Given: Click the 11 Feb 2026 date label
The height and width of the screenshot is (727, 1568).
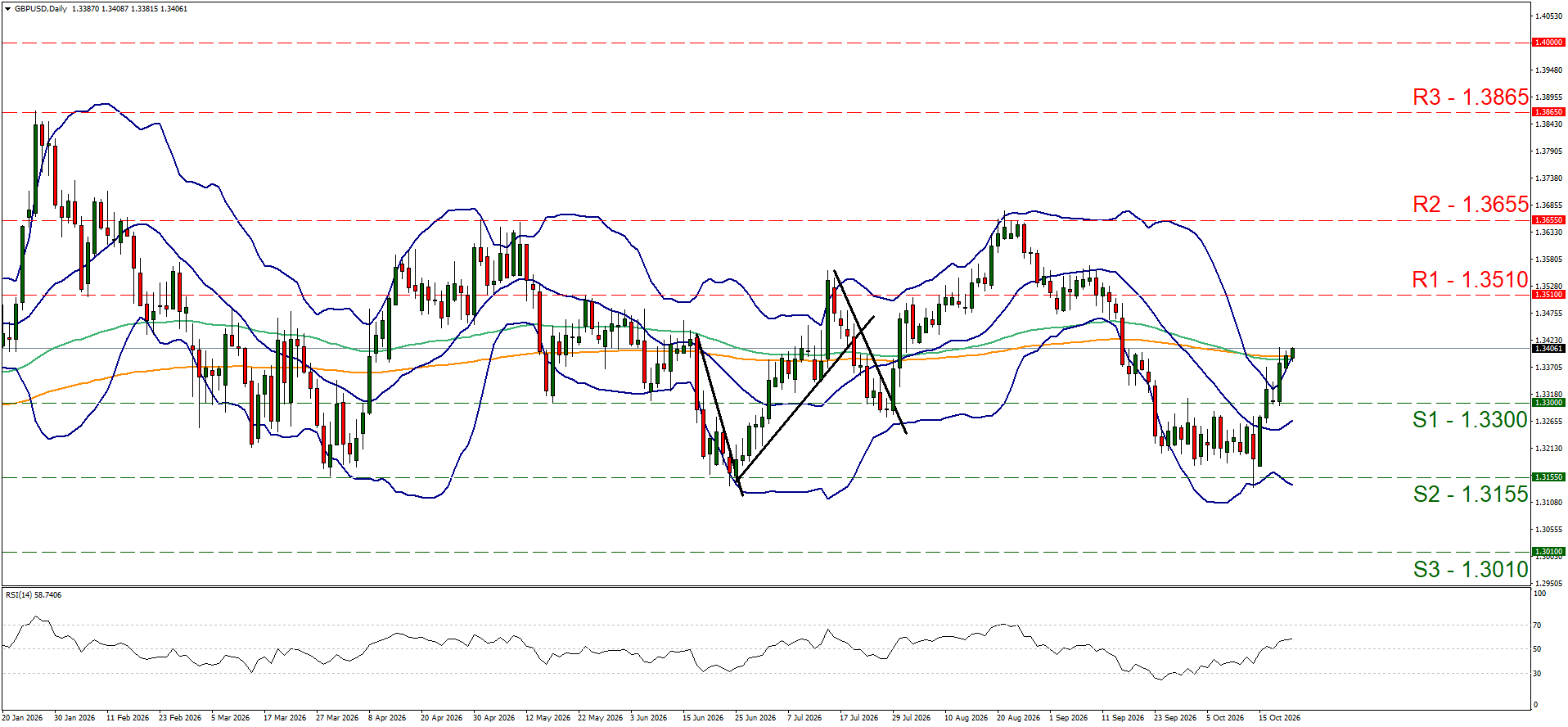Looking at the screenshot, I should [128, 718].
